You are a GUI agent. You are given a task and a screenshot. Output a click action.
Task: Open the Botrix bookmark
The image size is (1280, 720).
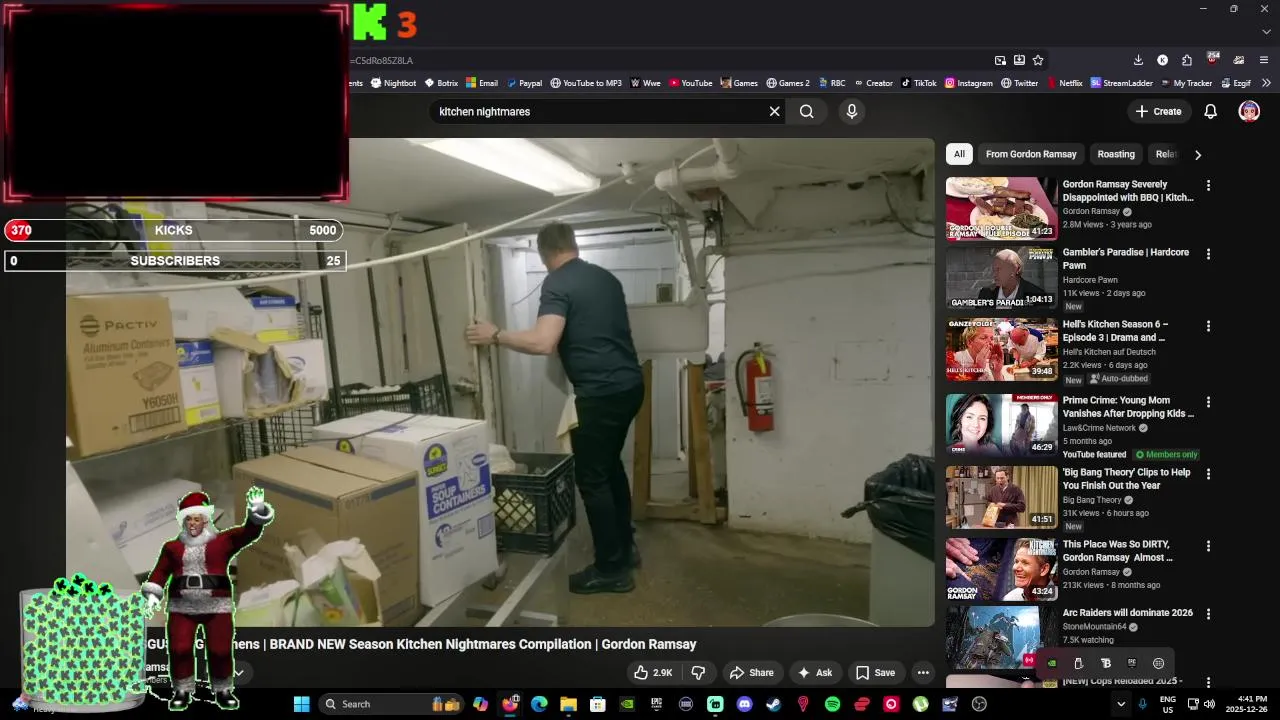pyautogui.click(x=441, y=83)
